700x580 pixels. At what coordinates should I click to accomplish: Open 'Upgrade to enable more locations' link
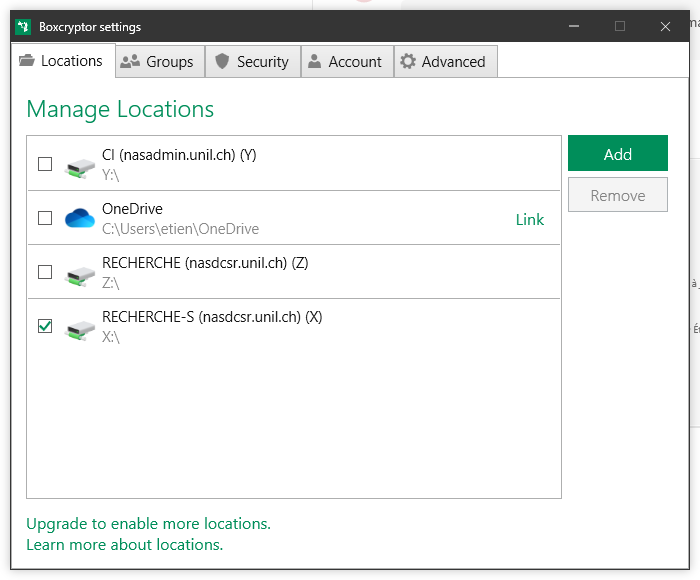pyautogui.click(x=148, y=524)
